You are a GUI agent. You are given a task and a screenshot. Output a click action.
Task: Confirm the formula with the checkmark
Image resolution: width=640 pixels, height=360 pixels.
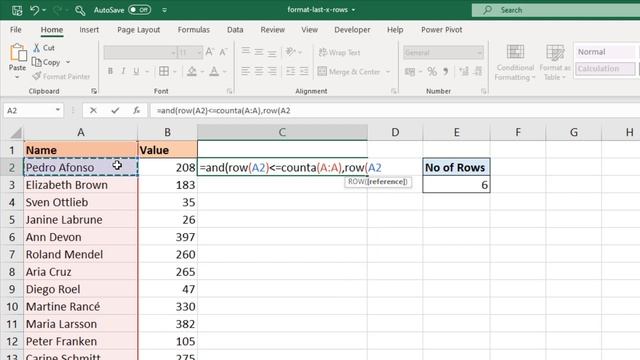tap(115, 111)
